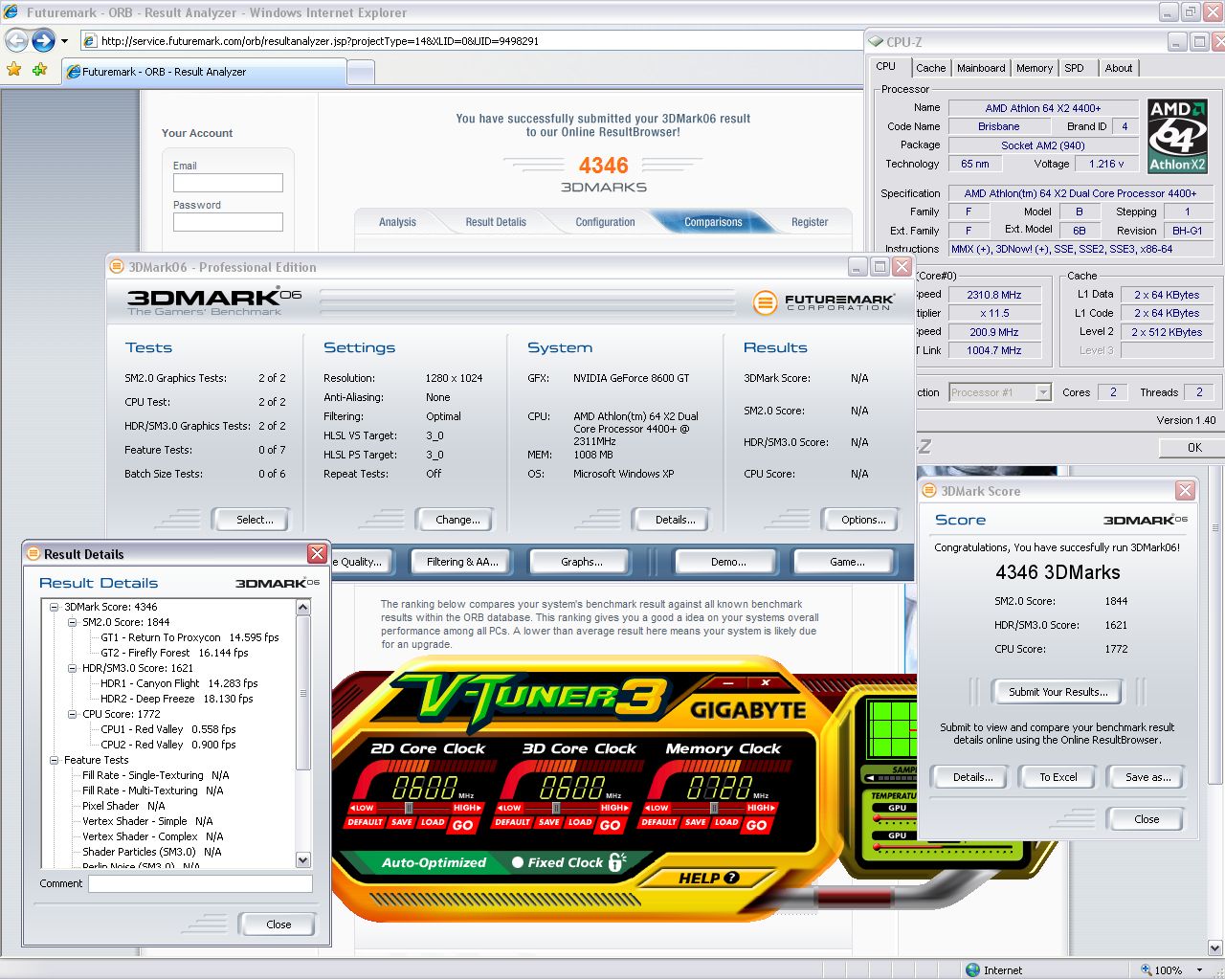Adjust the 3D Core Clock slider handle
Viewport: 1225px width, 980px height.
(556, 808)
